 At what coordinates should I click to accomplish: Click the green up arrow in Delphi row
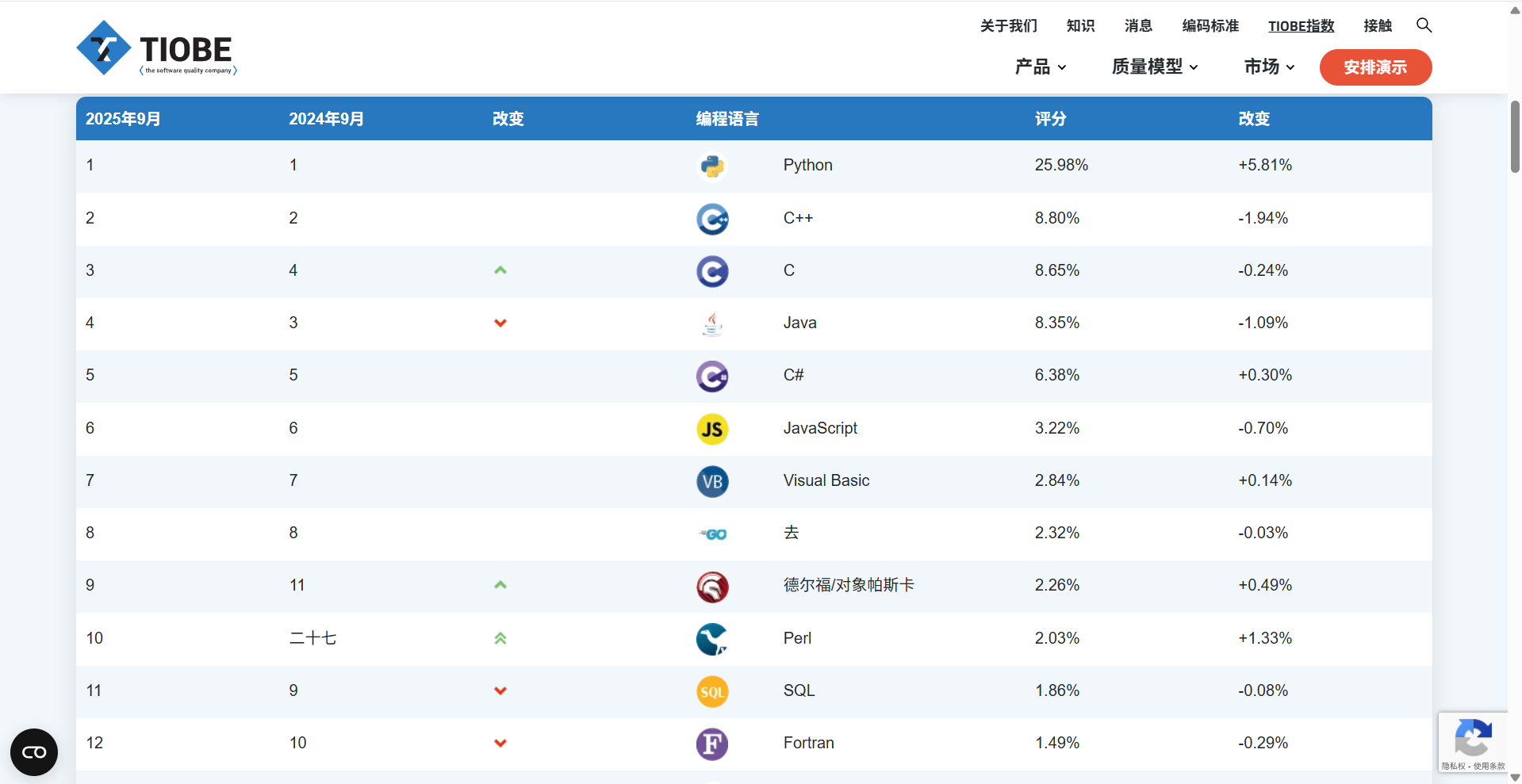[x=500, y=585]
